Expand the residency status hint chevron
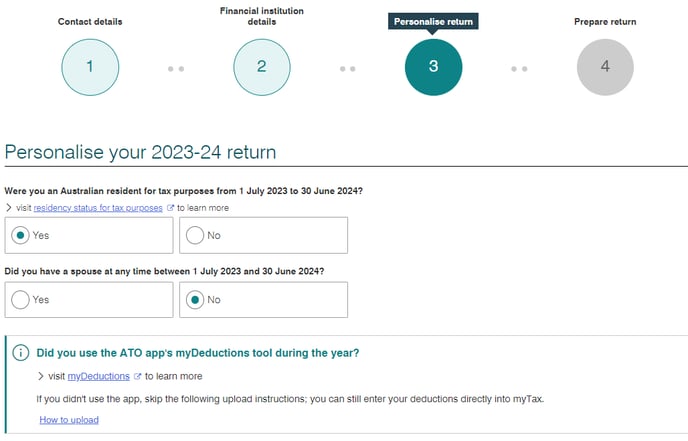The image size is (688, 441). point(8,208)
